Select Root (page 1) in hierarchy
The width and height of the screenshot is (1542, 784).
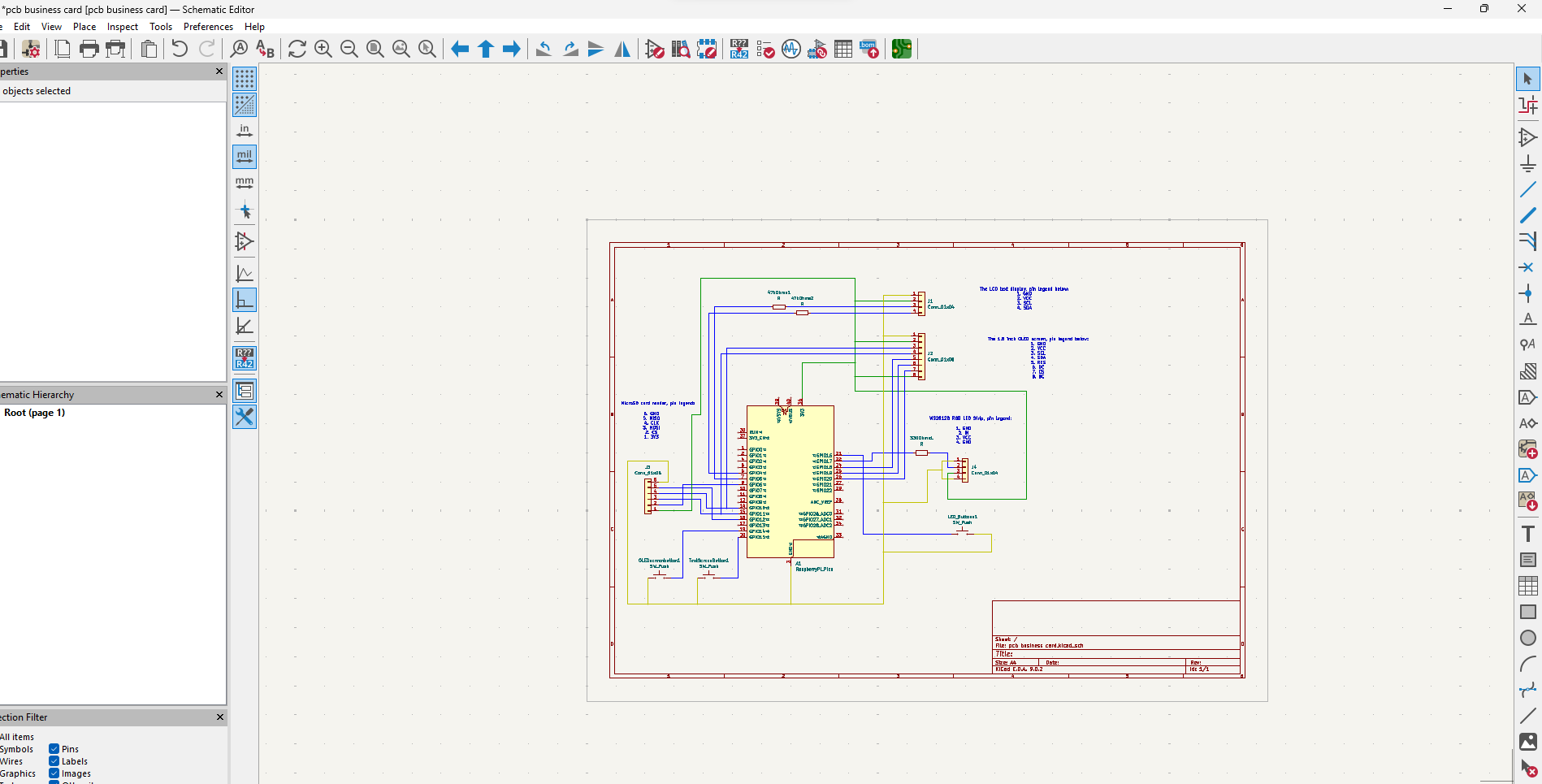(x=35, y=413)
